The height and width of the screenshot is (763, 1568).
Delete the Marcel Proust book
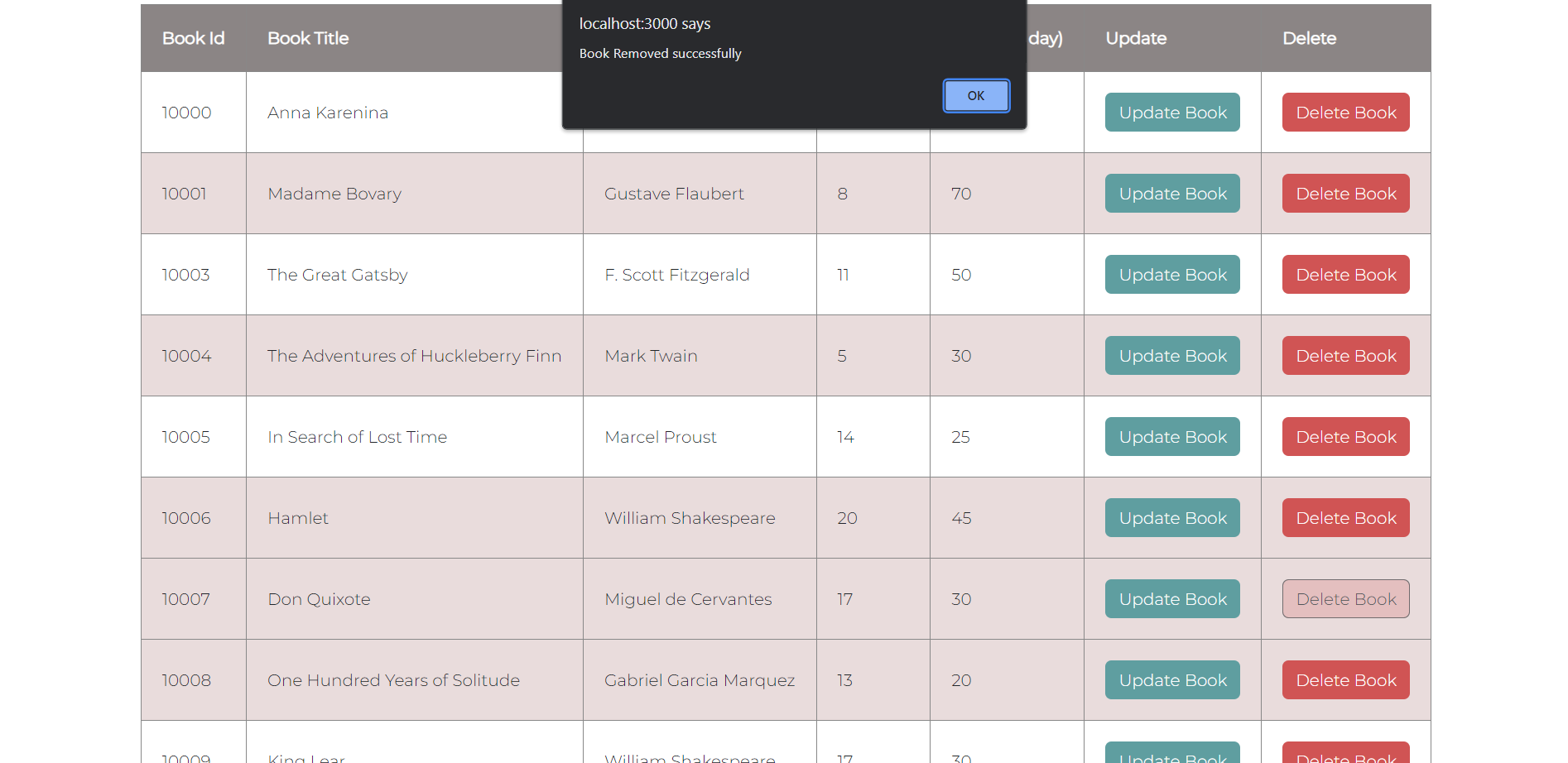[1344, 436]
